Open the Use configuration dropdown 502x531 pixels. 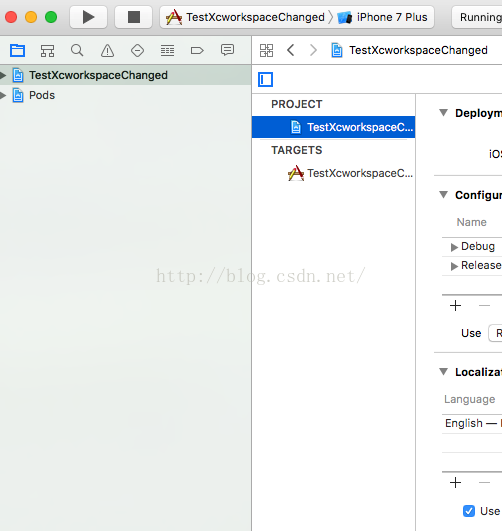tap(495, 333)
